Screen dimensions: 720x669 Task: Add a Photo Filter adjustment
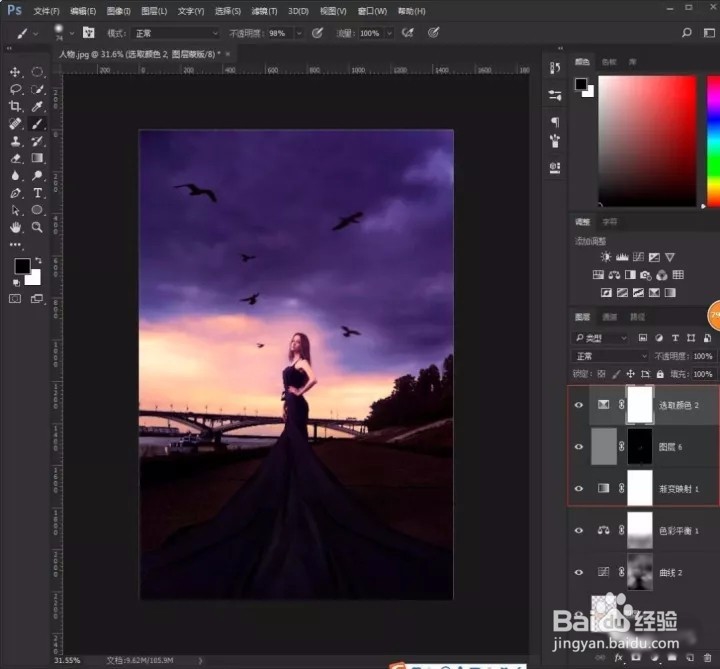(646, 275)
